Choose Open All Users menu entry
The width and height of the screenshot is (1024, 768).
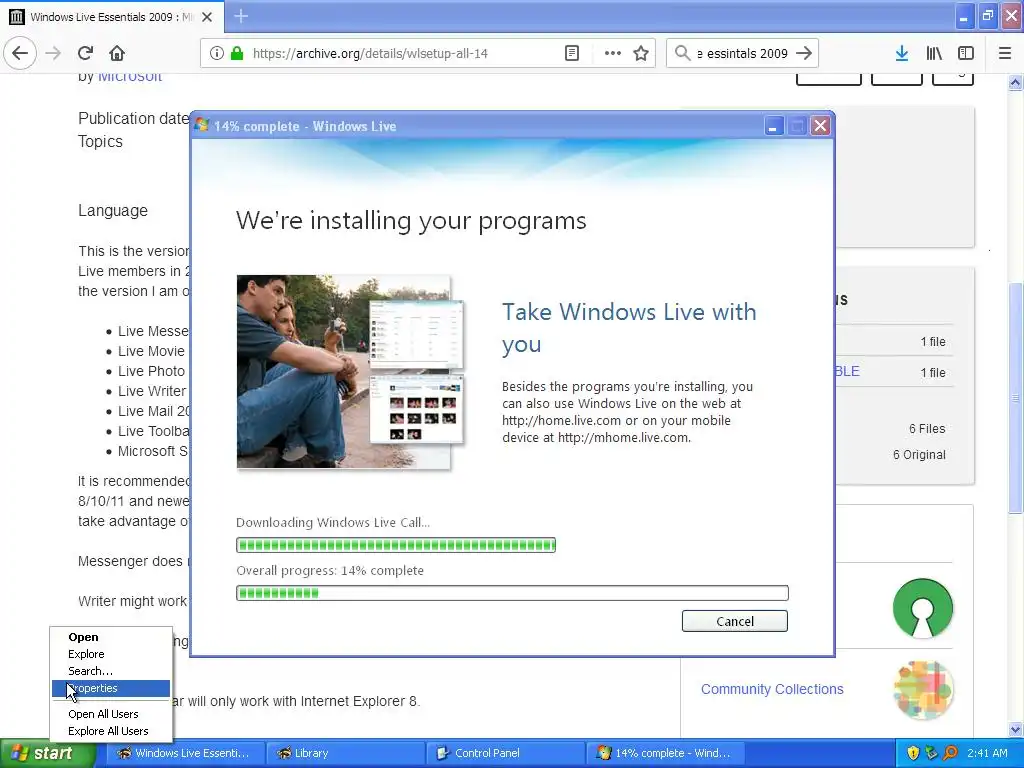tap(111, 714)
